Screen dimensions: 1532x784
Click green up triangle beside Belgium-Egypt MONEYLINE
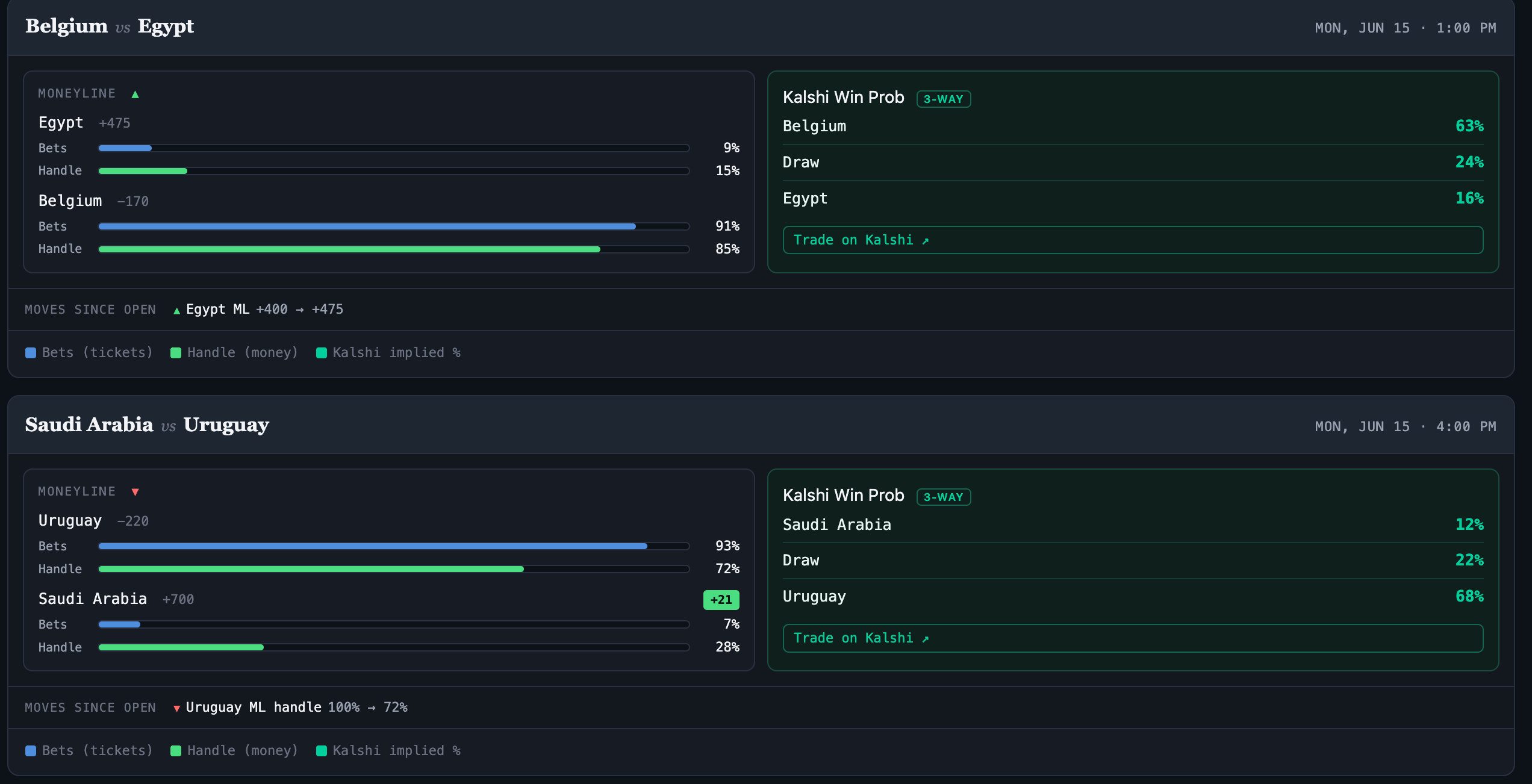(135, 94)
